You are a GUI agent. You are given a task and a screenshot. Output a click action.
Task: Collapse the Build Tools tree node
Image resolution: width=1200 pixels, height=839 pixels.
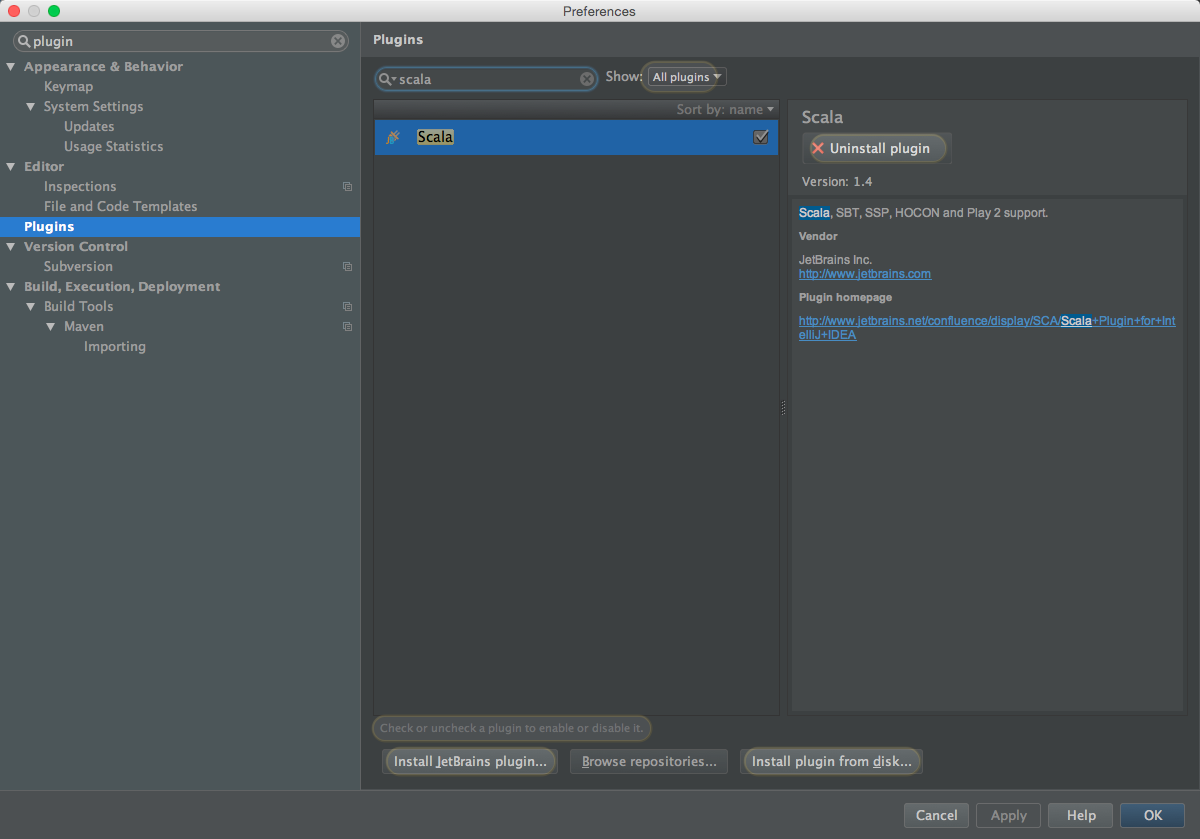31,307
